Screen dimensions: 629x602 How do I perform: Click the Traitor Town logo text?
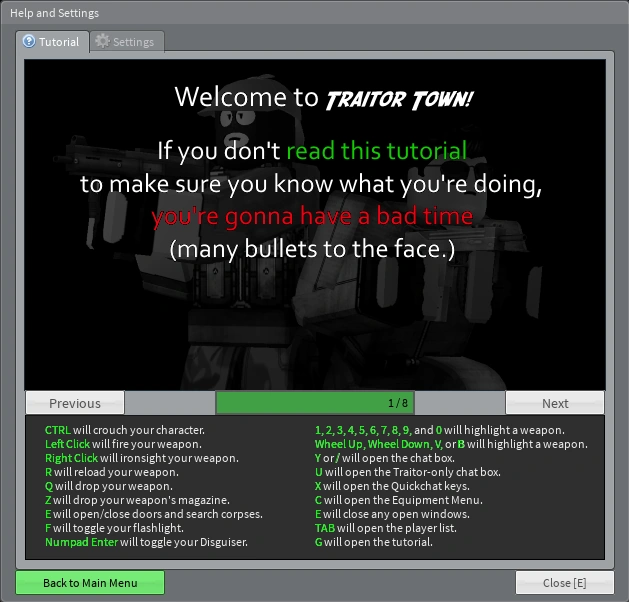[x=400, y=99]
